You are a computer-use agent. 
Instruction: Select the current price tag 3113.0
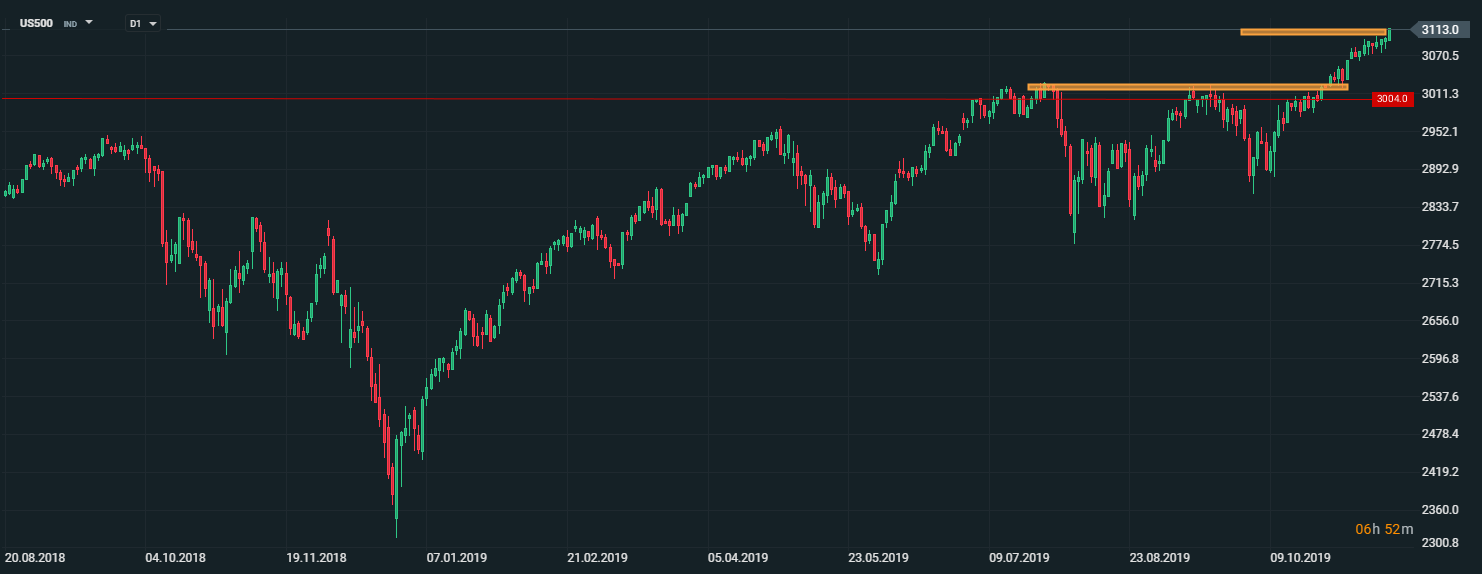coord(1440,30)
